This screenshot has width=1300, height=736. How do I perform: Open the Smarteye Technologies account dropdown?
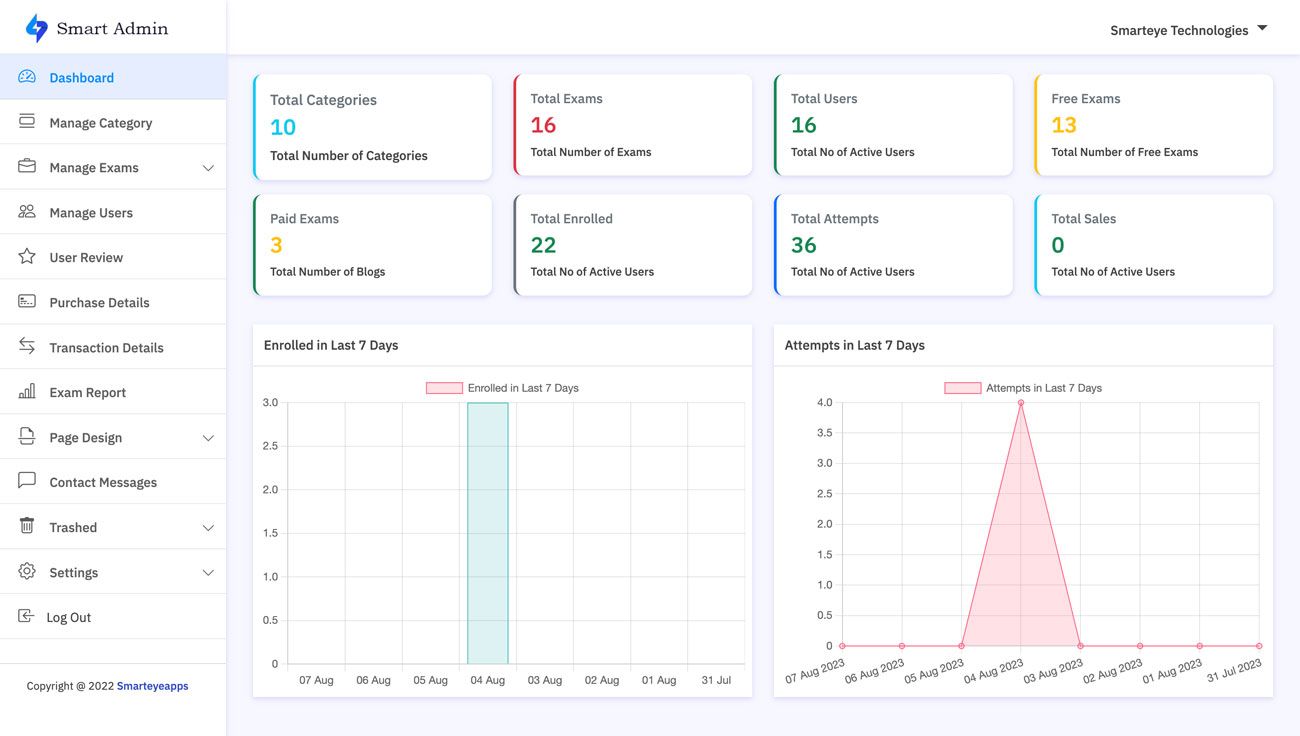pyautogui.click(x=1188, y=30)
